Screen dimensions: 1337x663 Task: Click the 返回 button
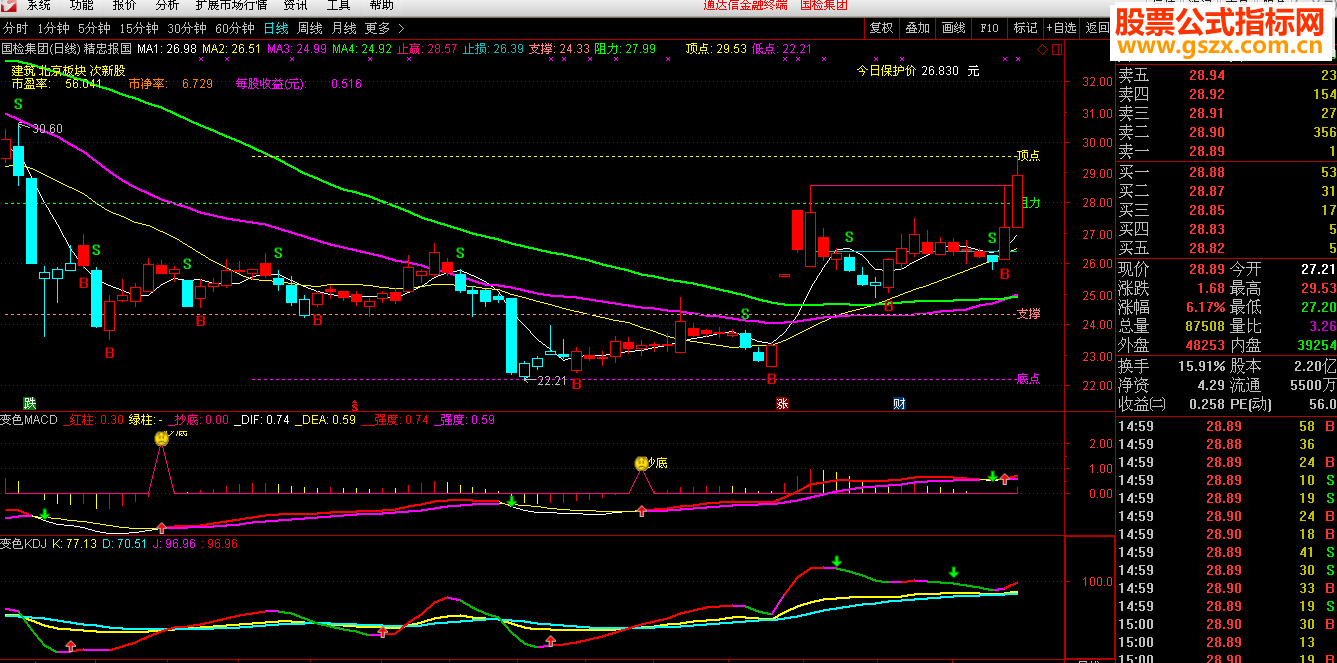point(1097,28)
